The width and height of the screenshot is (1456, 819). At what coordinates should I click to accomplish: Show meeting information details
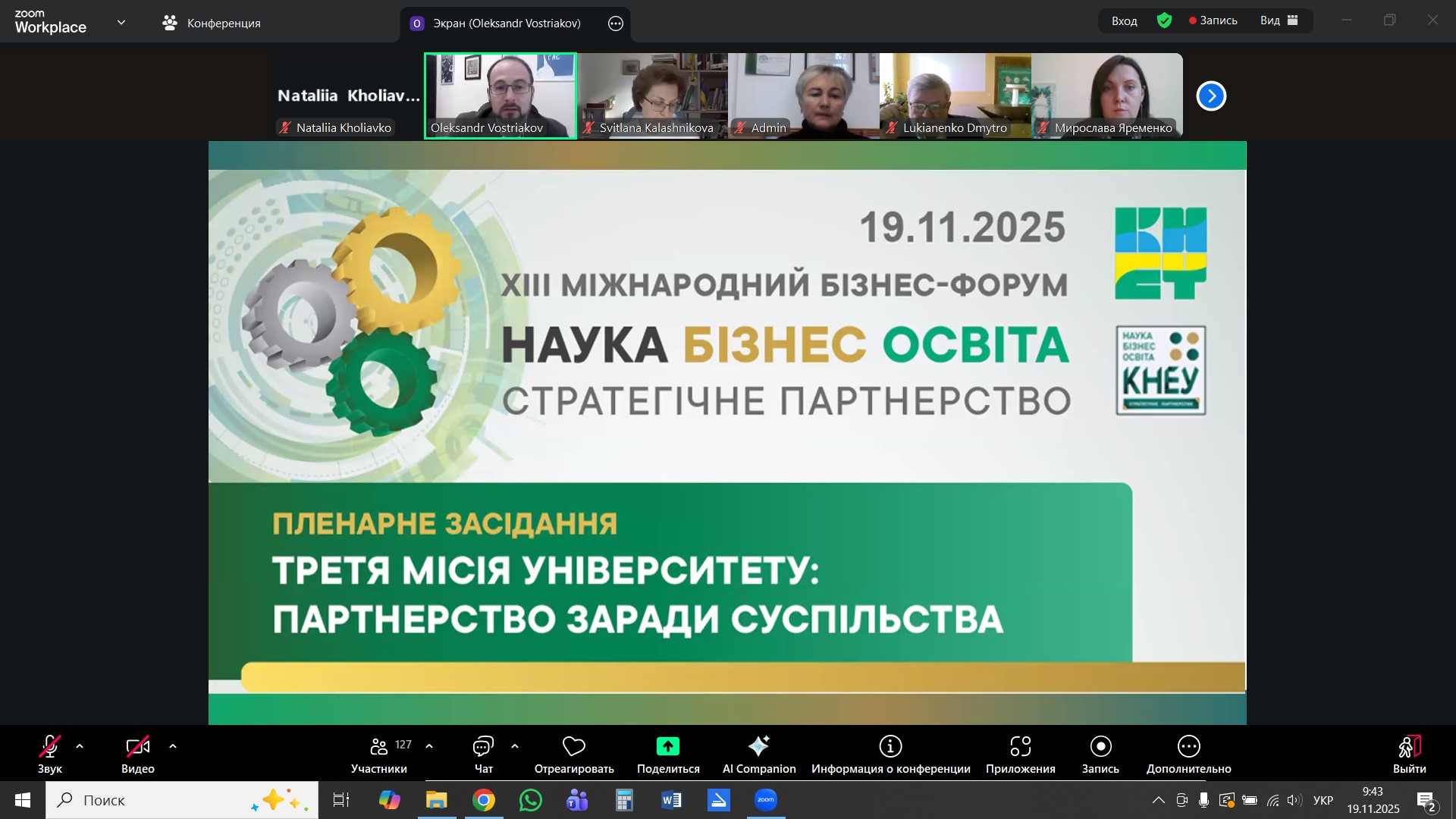tap(890, 753)
